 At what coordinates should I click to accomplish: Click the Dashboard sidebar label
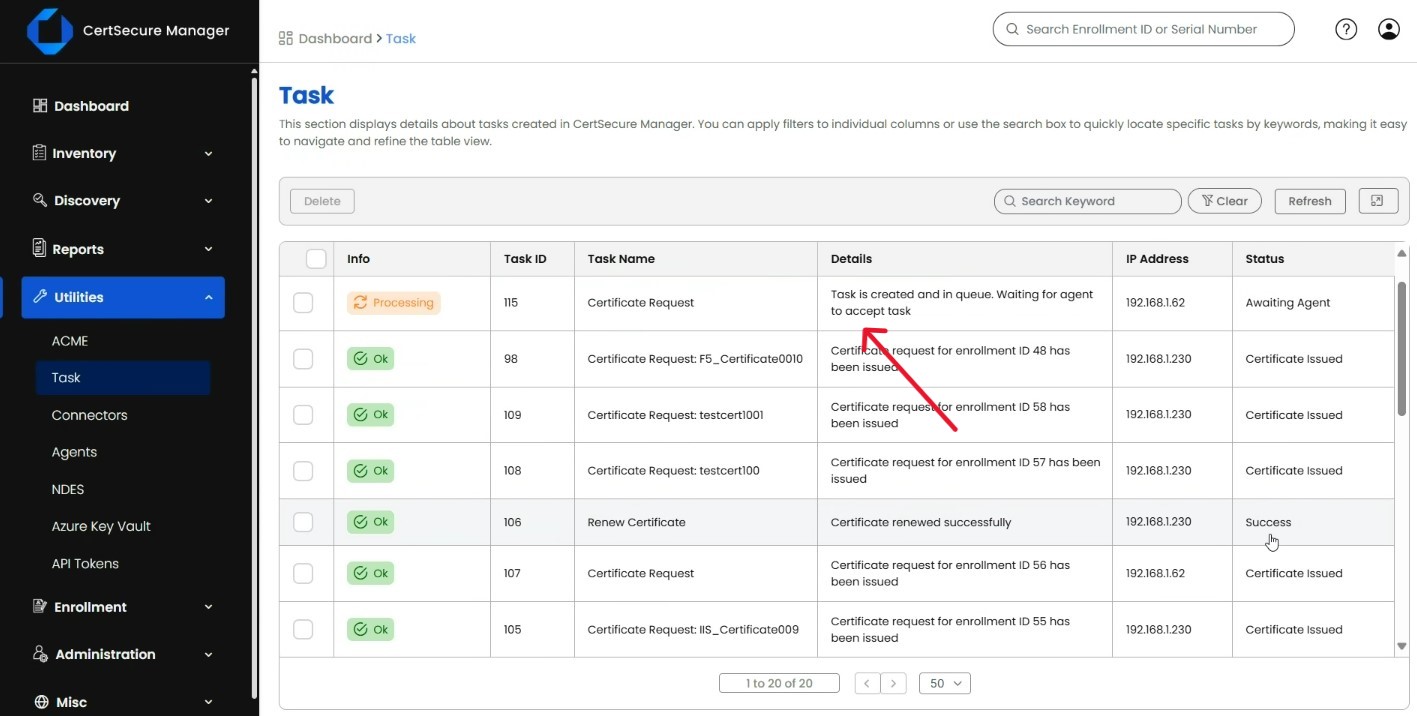tap(91, 106)
